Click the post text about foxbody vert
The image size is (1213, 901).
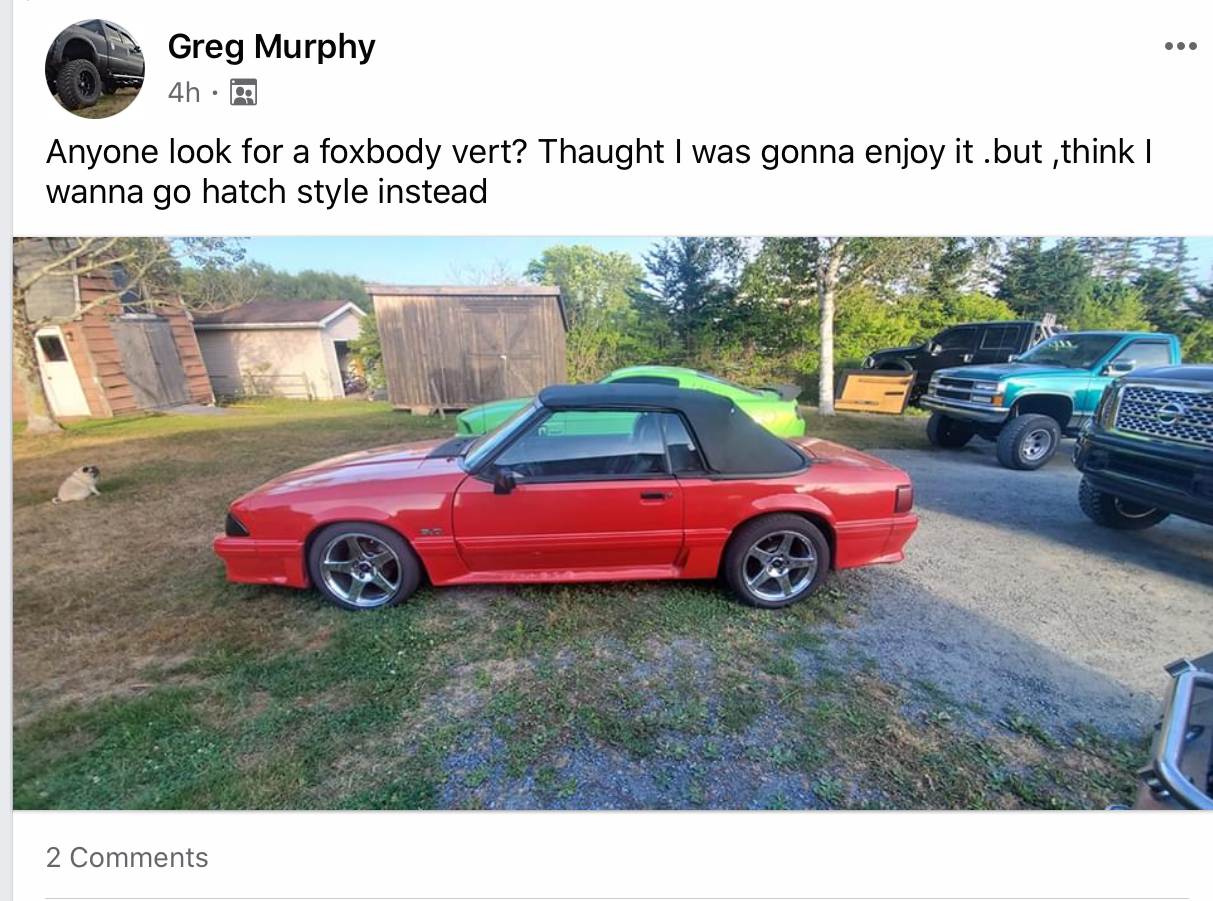click(x=600, y=171)
